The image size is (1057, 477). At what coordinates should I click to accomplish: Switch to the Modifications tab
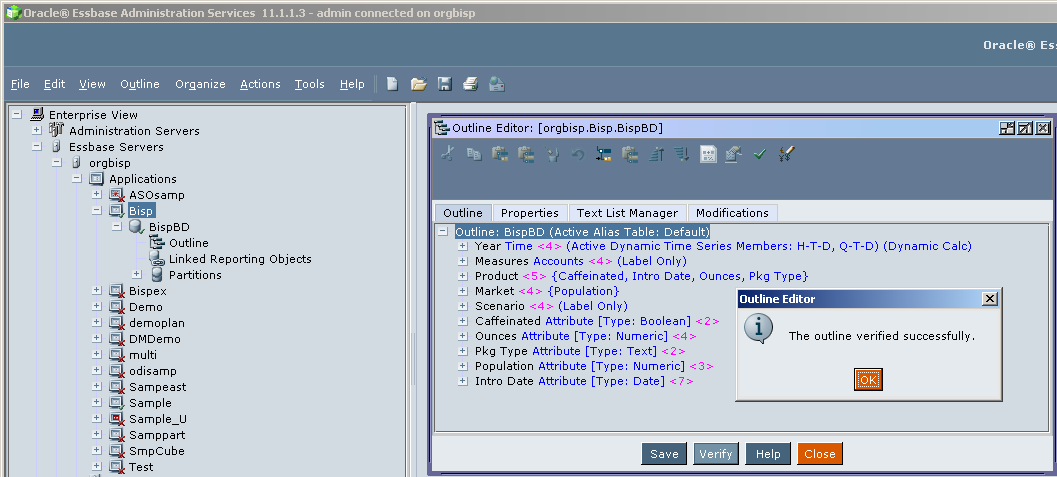[732, 213]
